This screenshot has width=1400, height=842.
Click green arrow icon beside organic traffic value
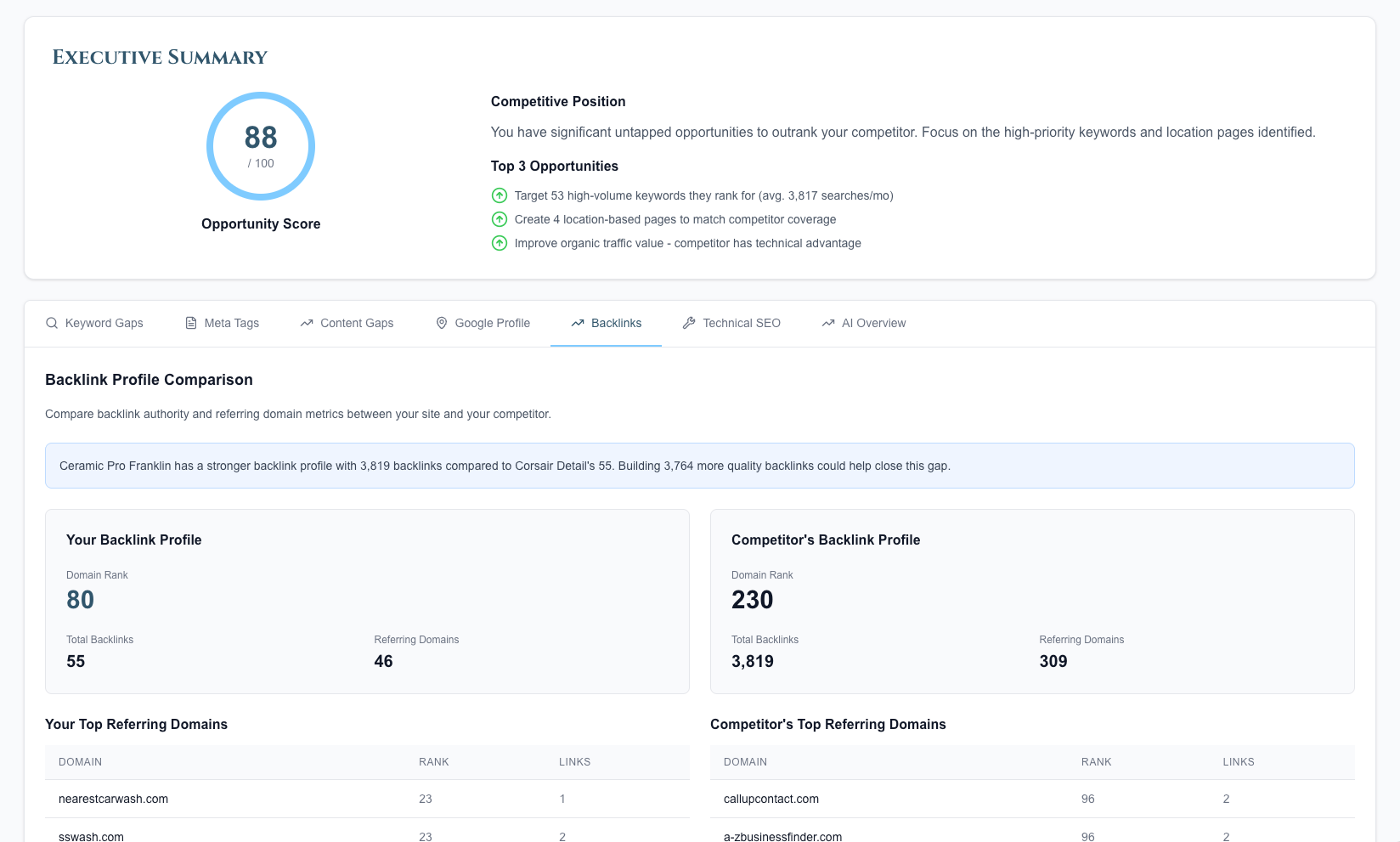coord(500,243)
